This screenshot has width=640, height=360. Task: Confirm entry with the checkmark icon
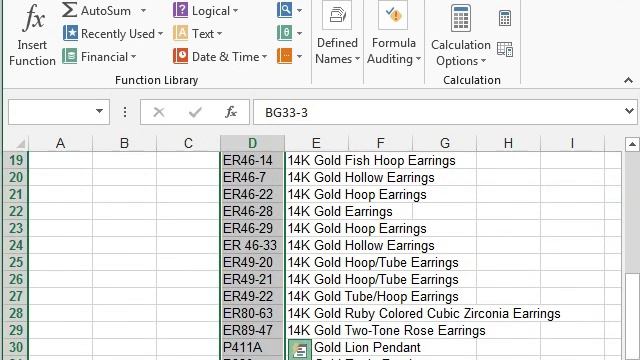pos(195,112)
